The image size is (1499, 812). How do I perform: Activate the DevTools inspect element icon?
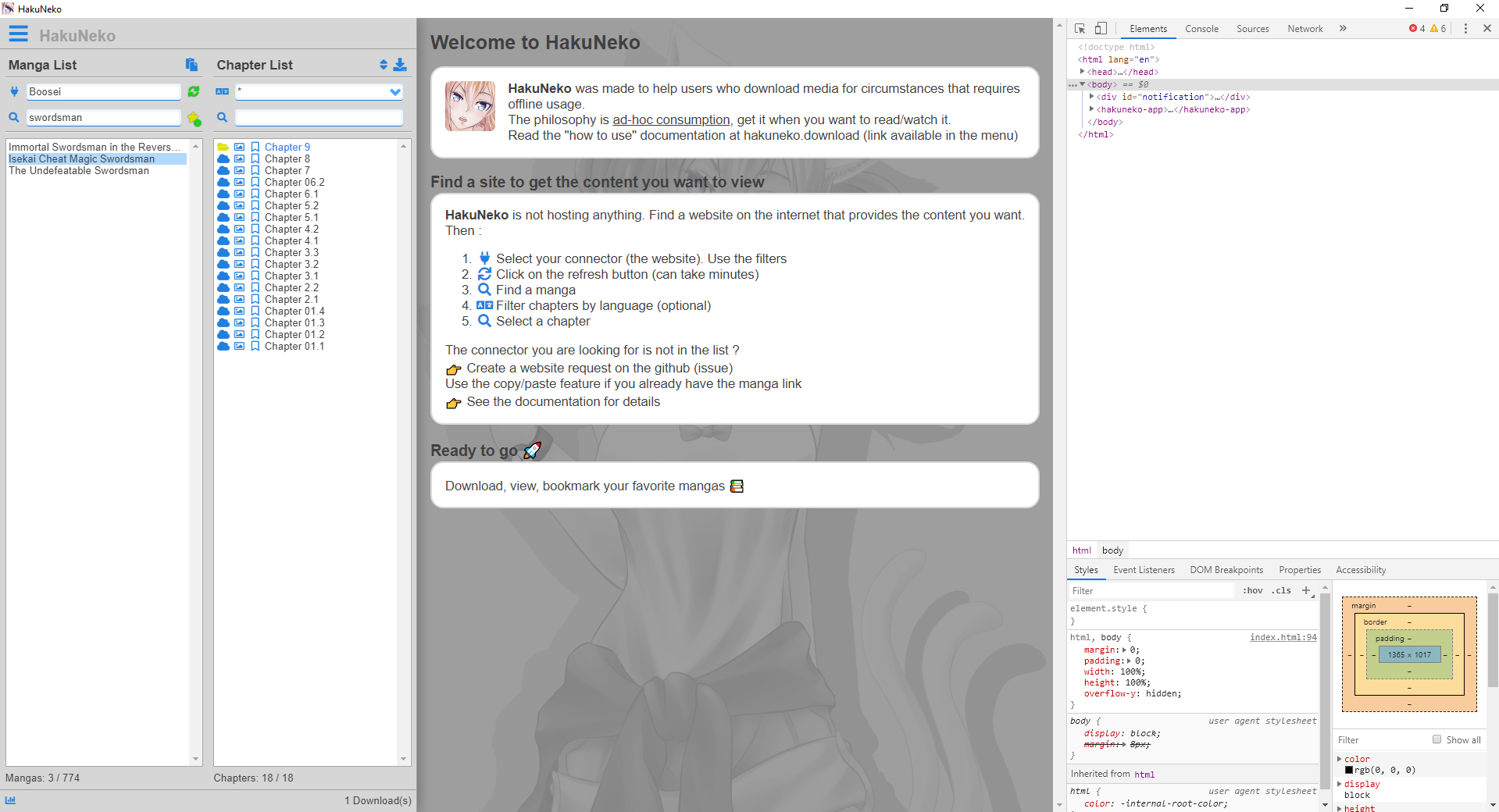(1080, 28)
